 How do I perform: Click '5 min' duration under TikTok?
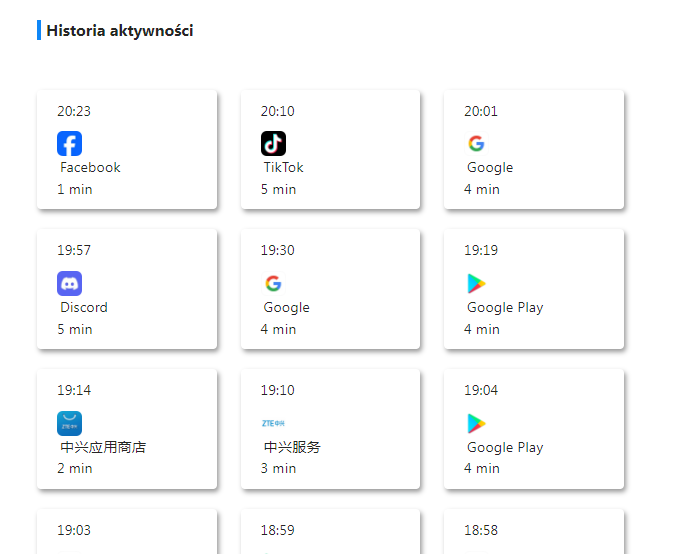pyautogui.click(x=278, y=189)
